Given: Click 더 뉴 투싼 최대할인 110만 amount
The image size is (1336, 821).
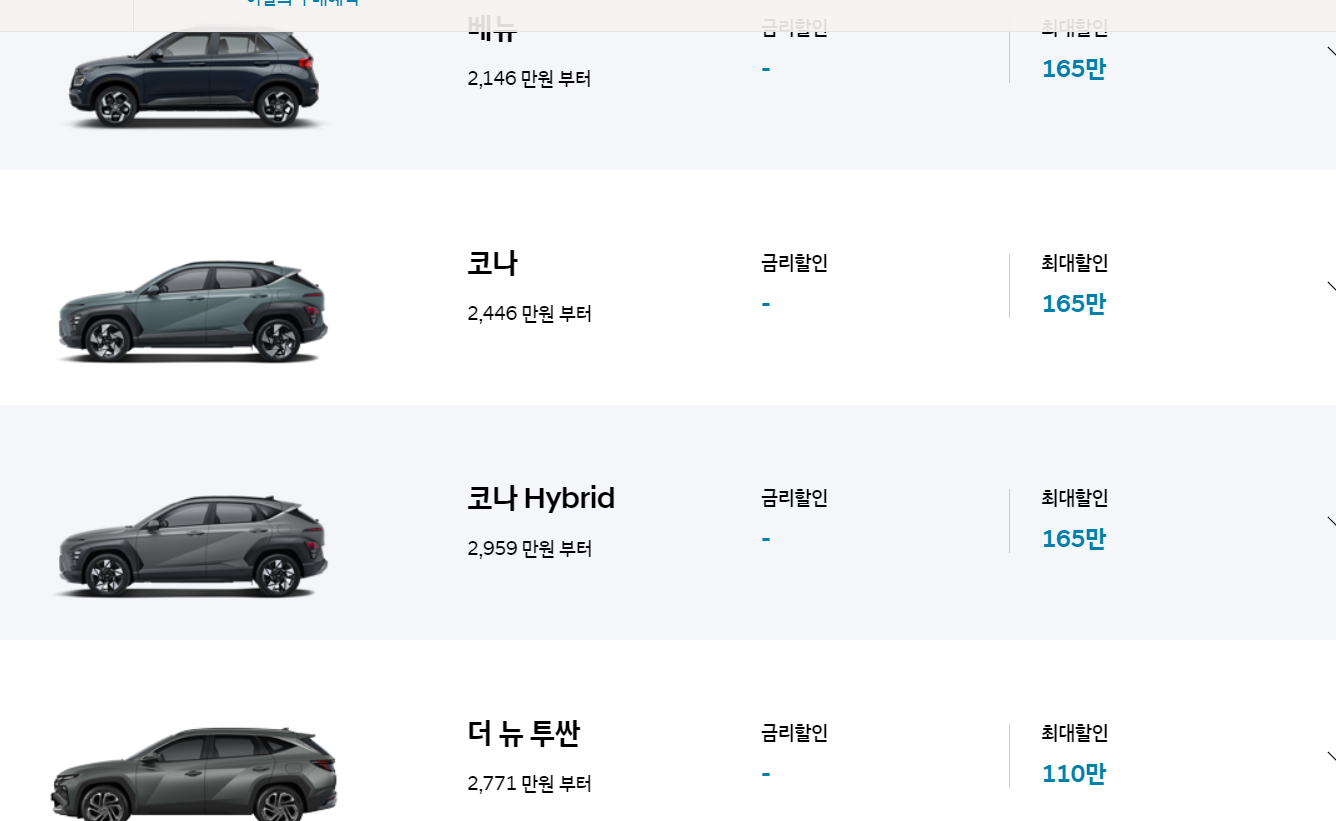Looking at the screenshot, I should [x=1072, y=773].
